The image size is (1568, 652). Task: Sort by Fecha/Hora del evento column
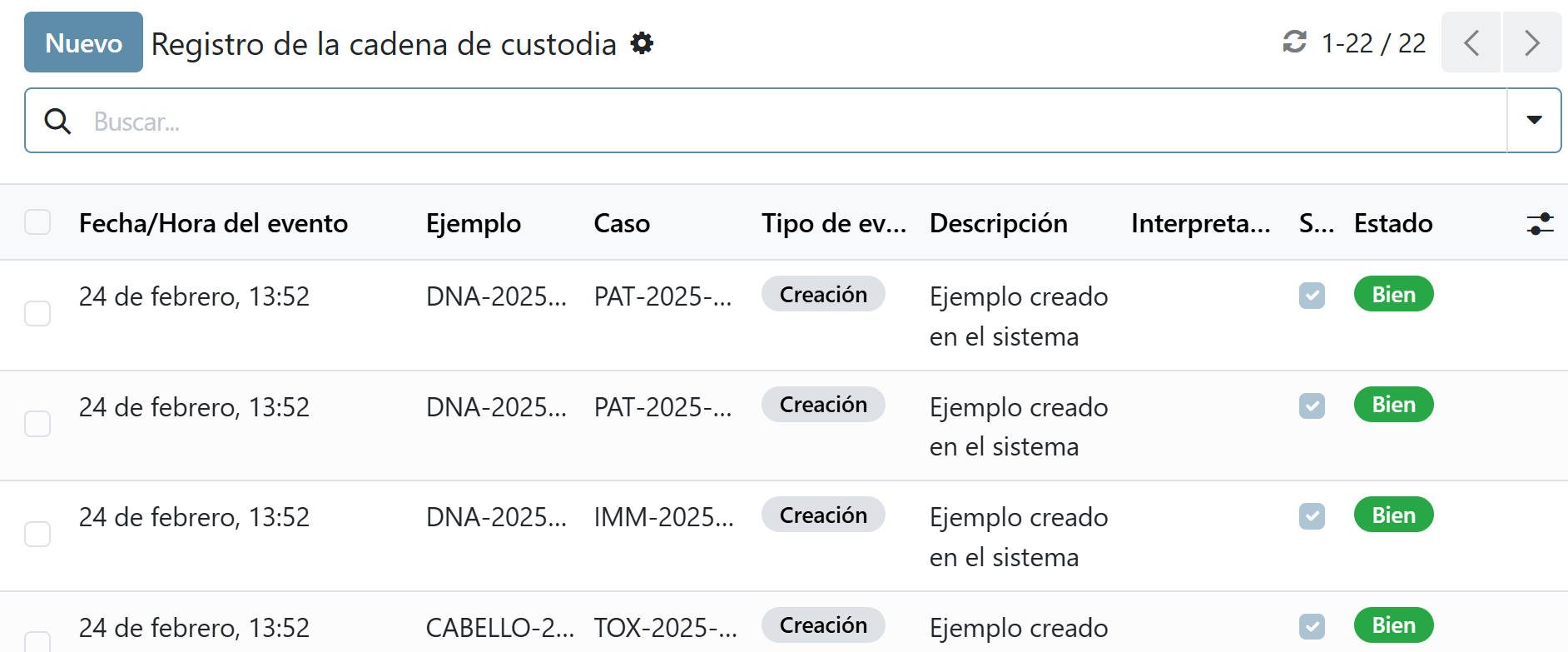213,223
